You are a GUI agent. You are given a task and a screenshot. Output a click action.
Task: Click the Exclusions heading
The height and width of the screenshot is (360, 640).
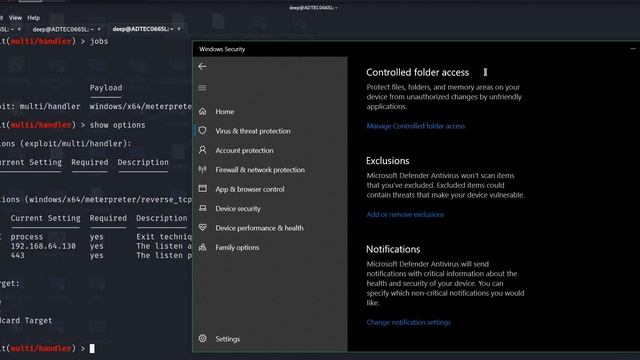[387, 161]
